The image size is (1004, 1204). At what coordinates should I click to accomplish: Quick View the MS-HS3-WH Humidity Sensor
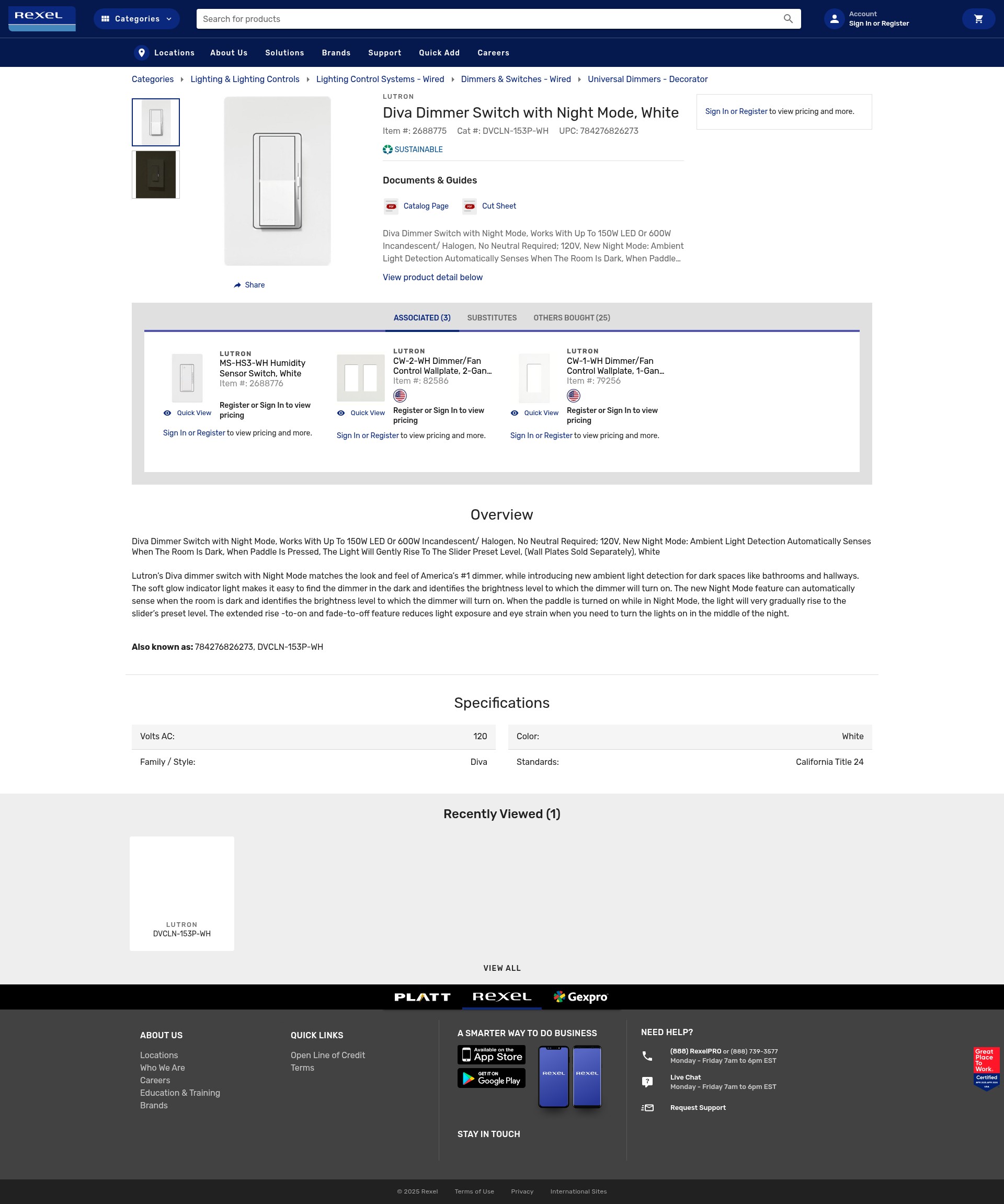[x=188, y=413]
